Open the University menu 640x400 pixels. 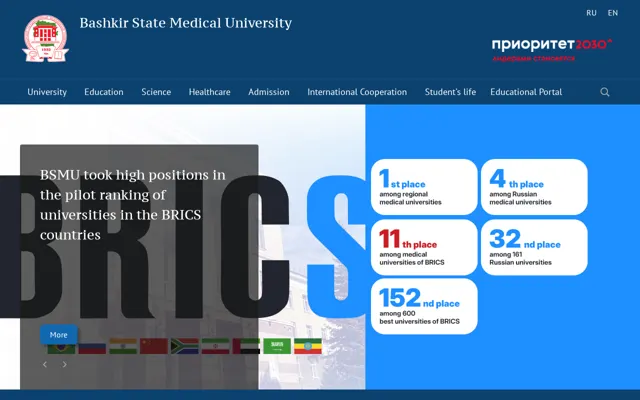pyautogui.click(x=47, y=92)
